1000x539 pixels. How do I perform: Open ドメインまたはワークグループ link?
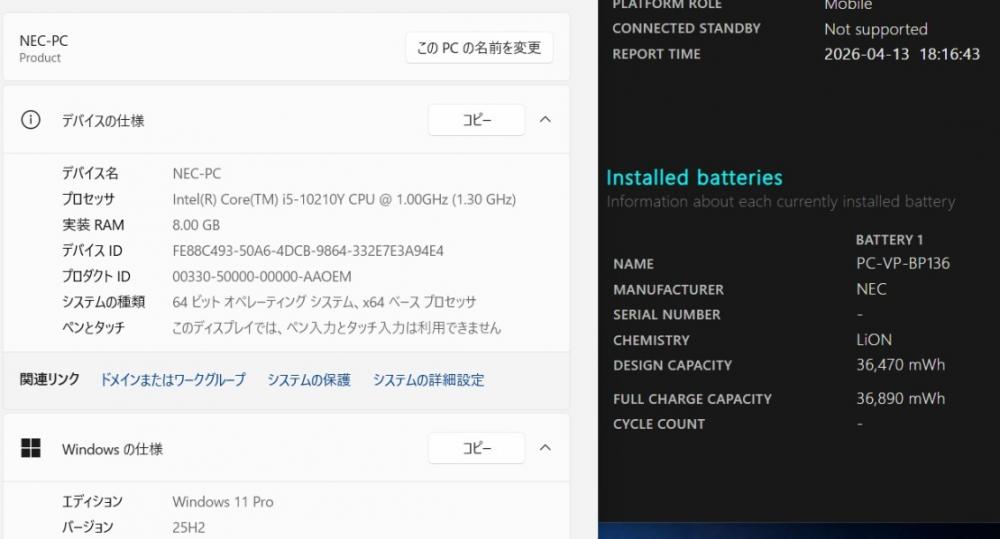pos(173,380)
